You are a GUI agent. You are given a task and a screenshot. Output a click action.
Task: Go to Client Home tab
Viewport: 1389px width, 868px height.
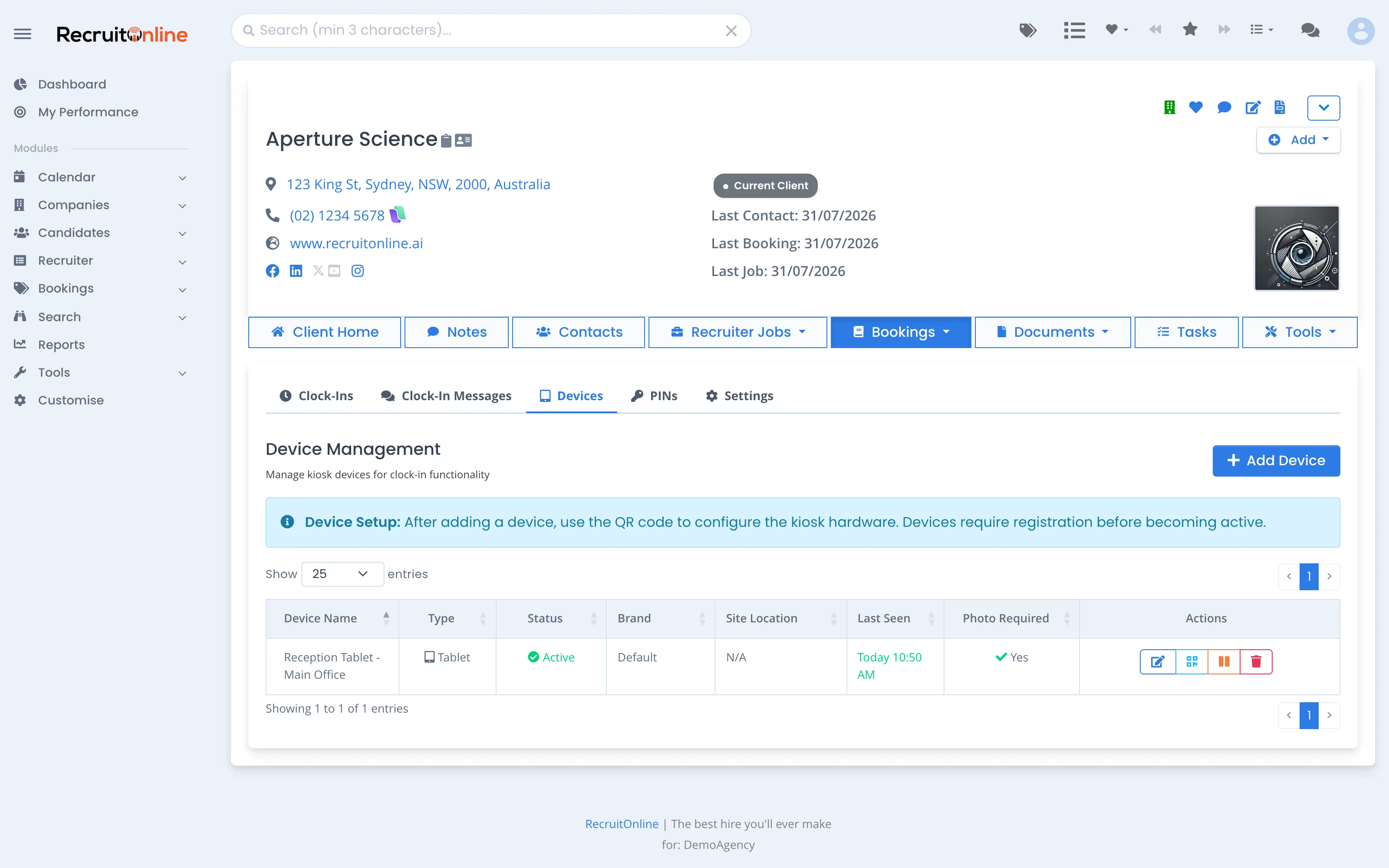325,332
